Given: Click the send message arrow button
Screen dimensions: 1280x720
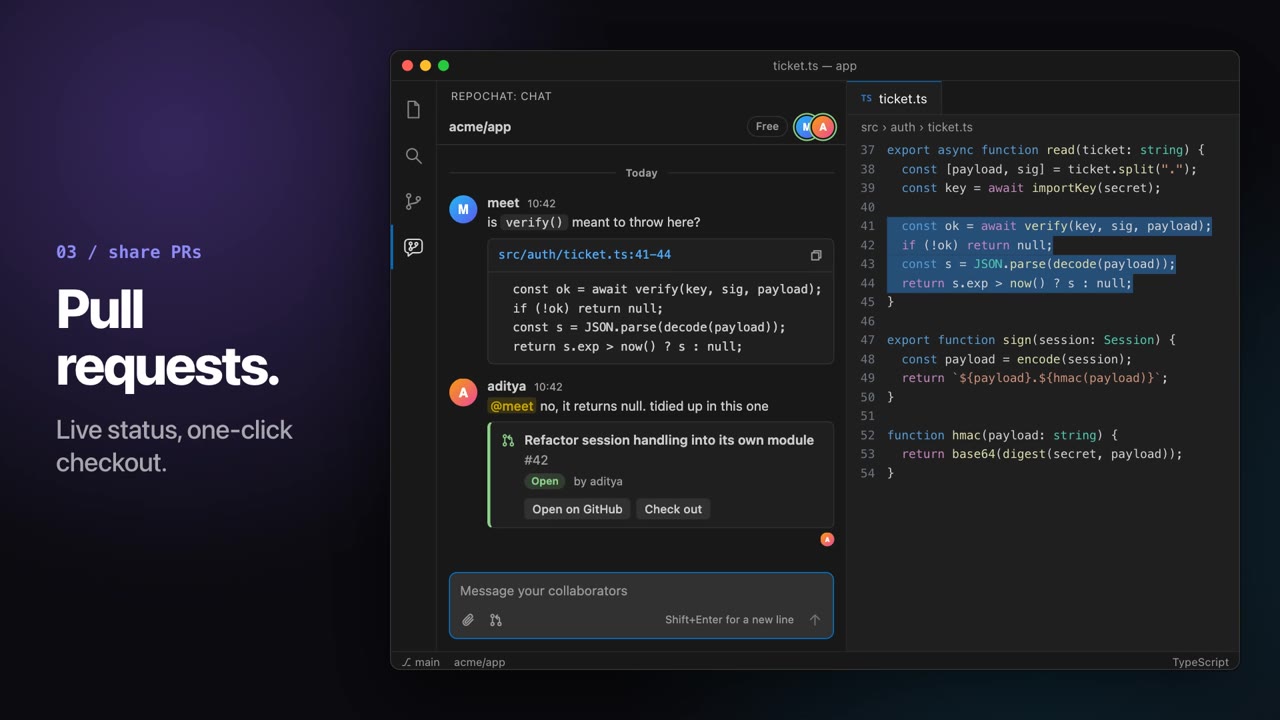Looking at the screenshot, I should 815,620.
